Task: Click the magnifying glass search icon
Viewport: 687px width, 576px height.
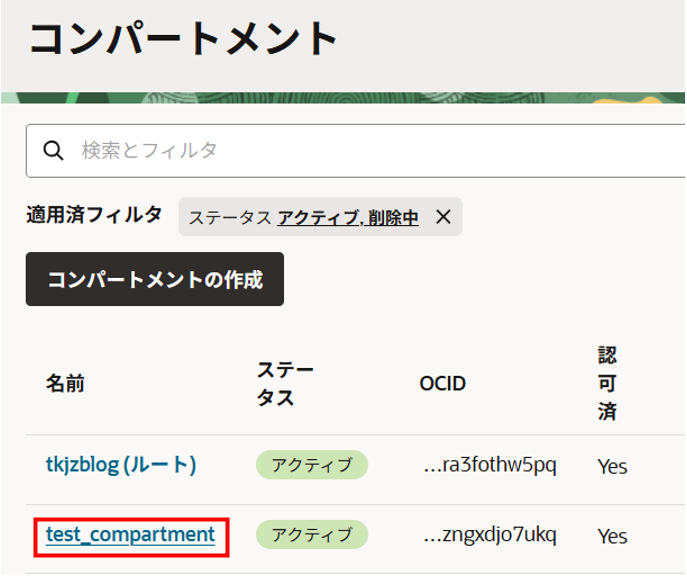Action: [x=53, y=151]
